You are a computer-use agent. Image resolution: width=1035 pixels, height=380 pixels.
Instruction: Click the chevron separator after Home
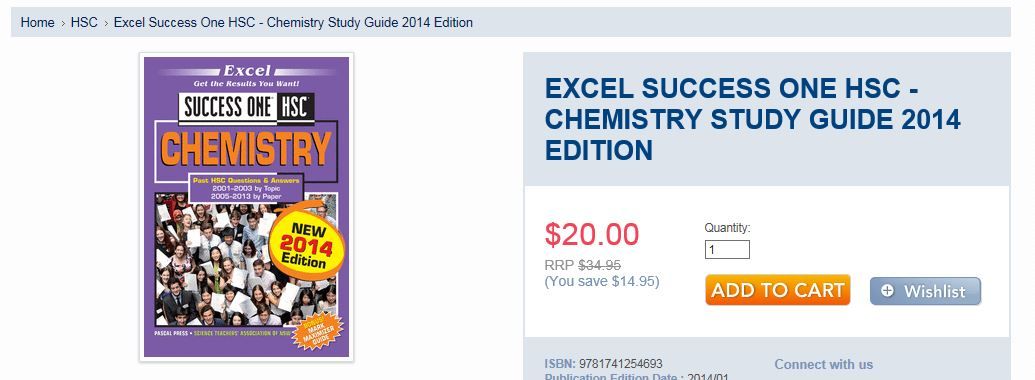click(63, 23)
